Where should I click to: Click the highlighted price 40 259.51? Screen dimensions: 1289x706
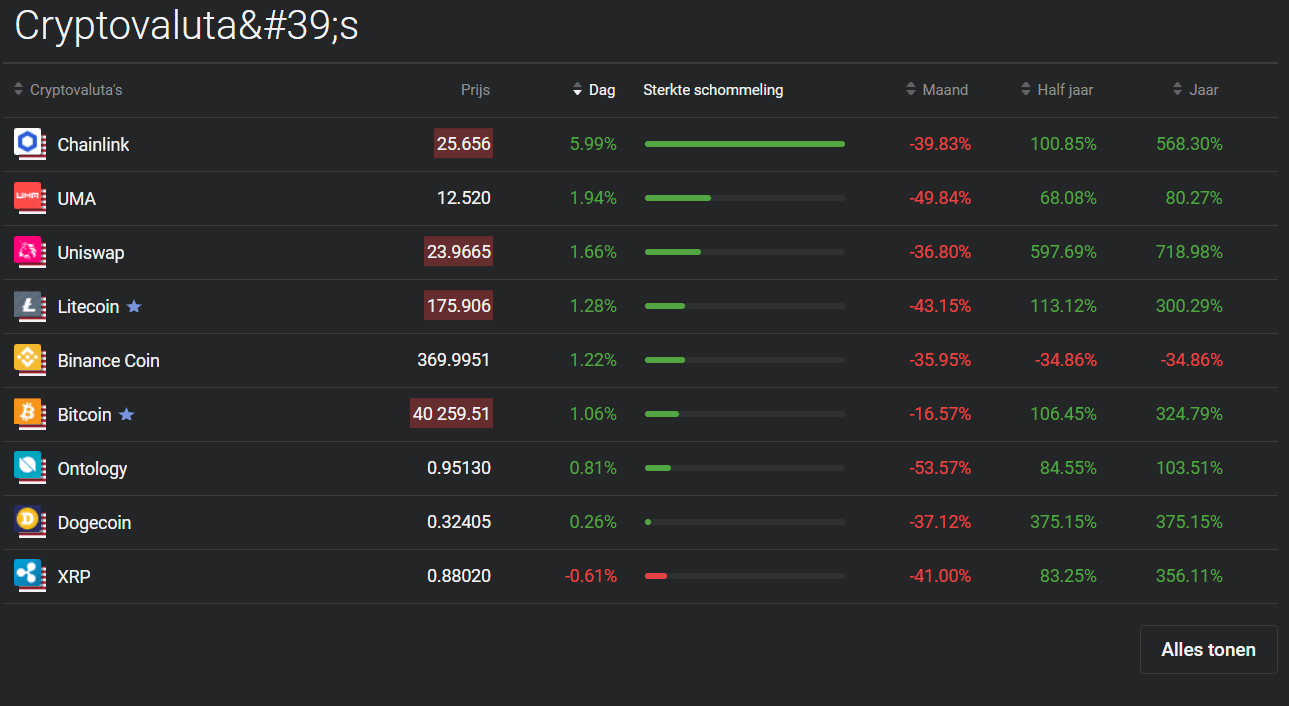pyautogui.click(x=451, y=414)
